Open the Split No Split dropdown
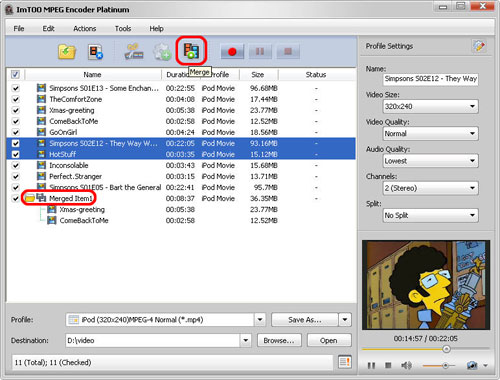500x380 pixels. (x=431, y=215)
